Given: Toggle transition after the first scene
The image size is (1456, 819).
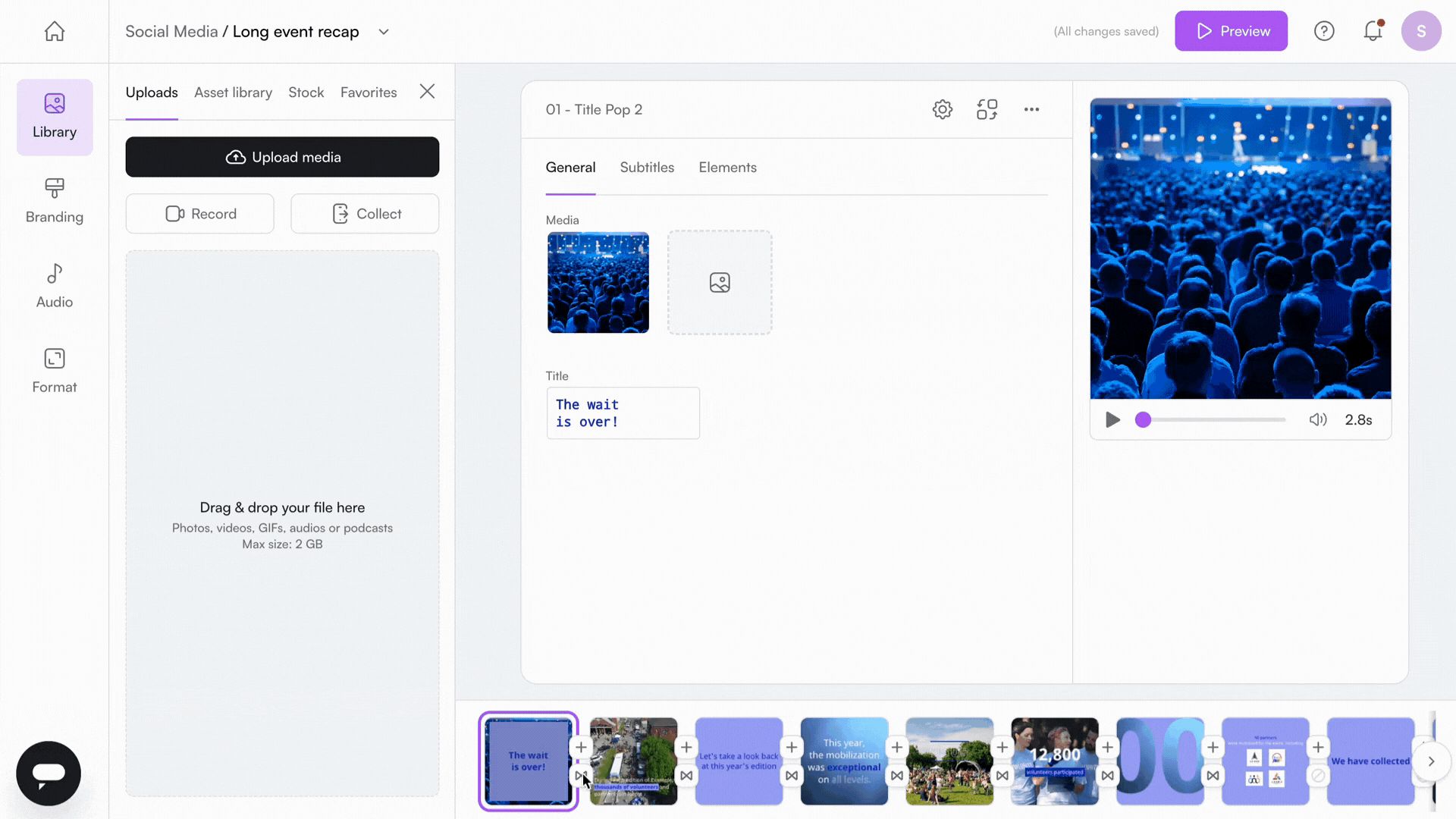Looking at the screenshot, I should [581, 776].
